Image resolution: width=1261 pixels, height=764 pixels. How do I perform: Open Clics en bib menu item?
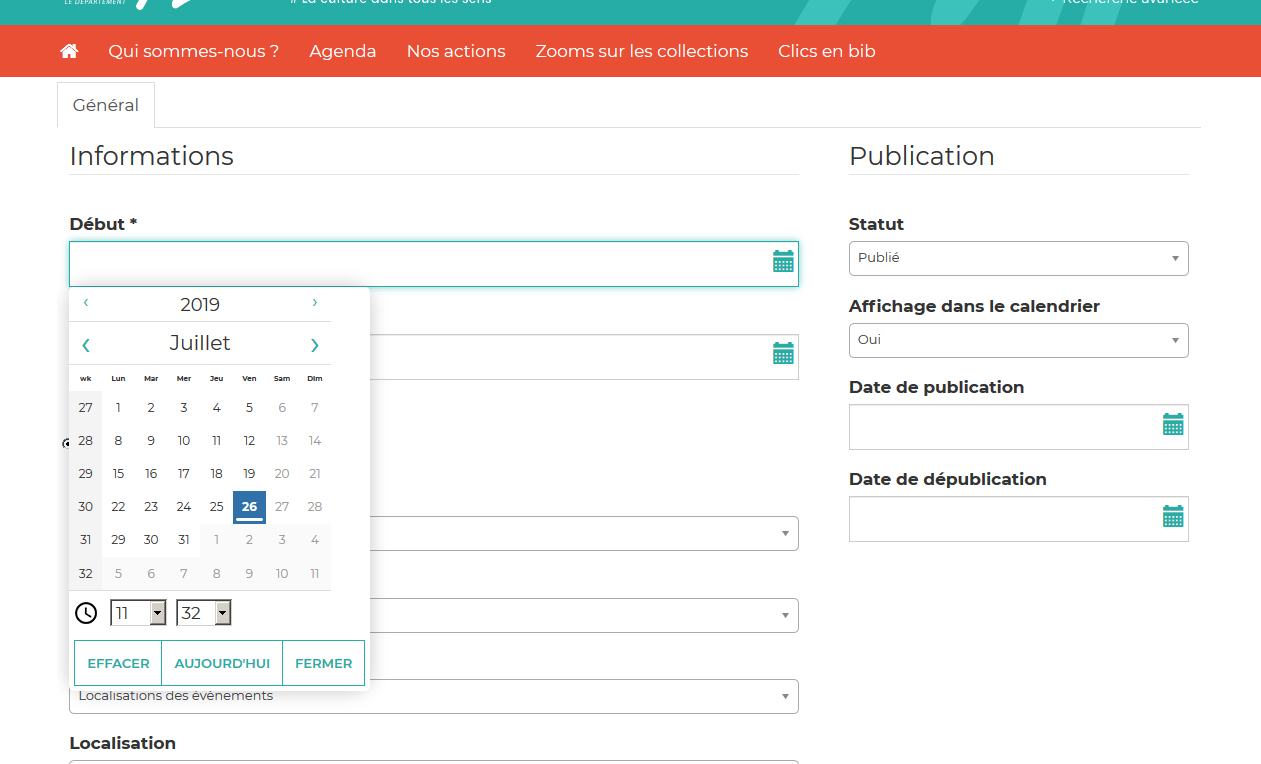(827, 51)
